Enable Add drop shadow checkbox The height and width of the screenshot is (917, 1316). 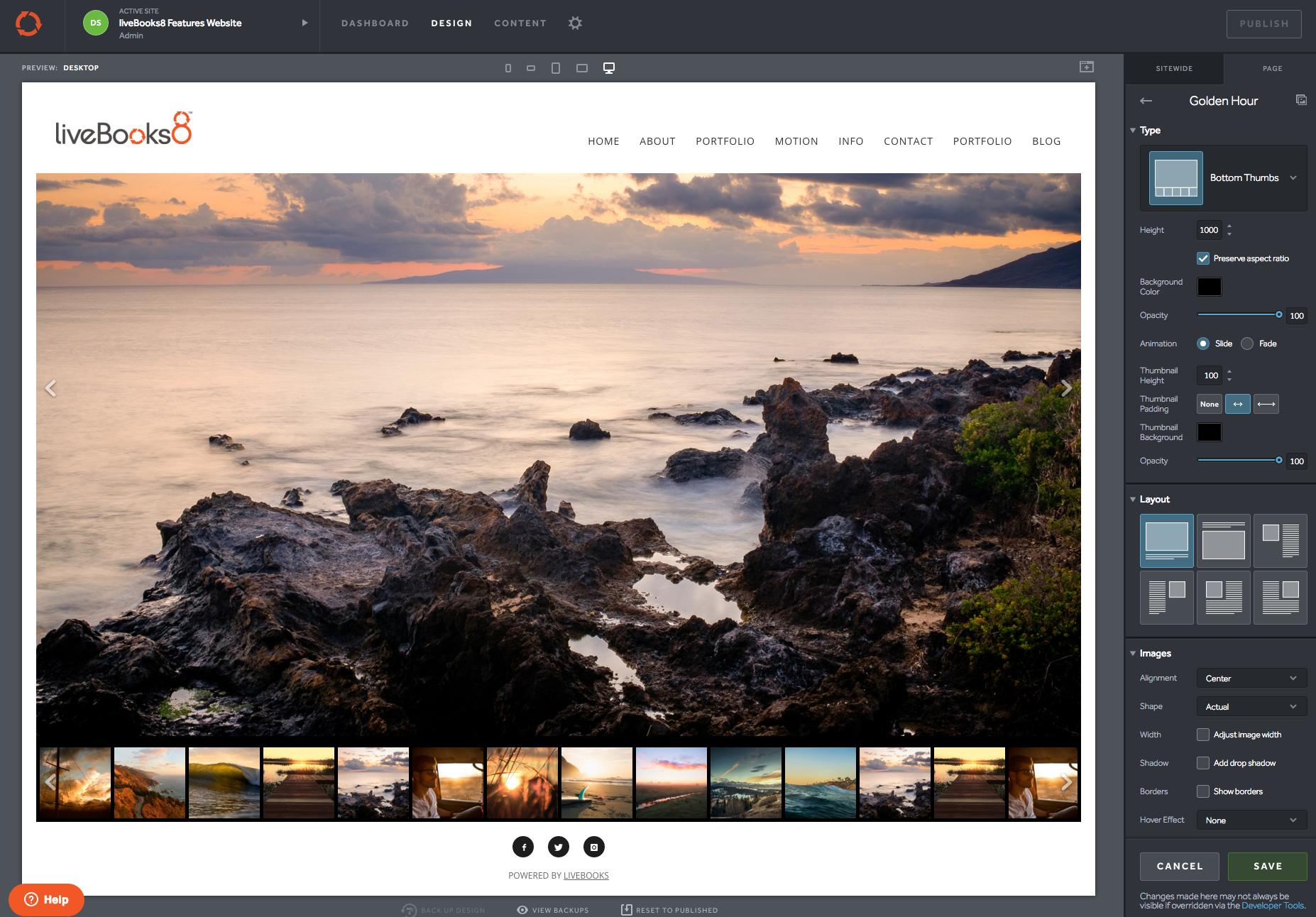pyautogui.click(x=1203, y=763)
